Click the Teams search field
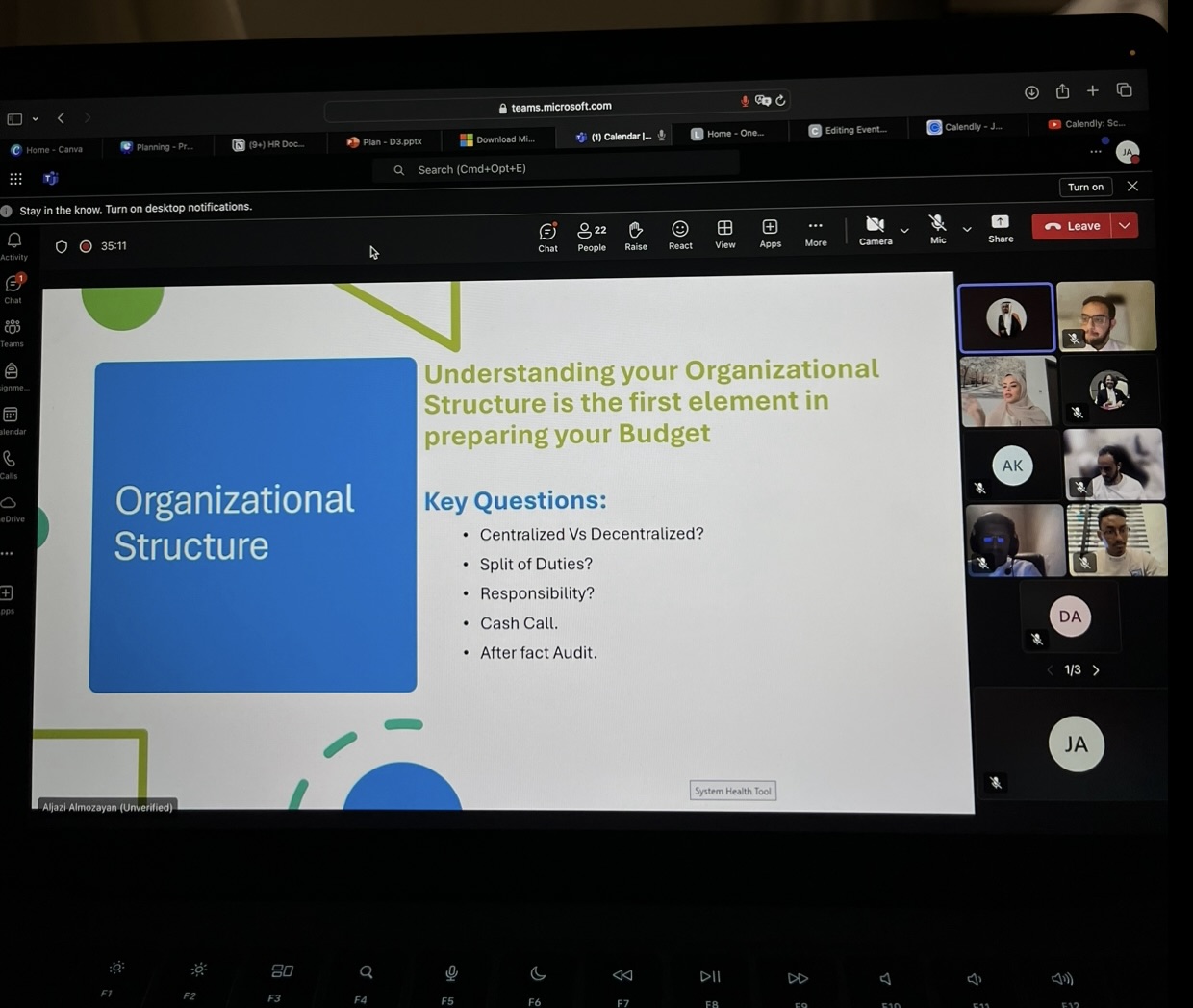1193x1008 pixels. tap(555, 169)
